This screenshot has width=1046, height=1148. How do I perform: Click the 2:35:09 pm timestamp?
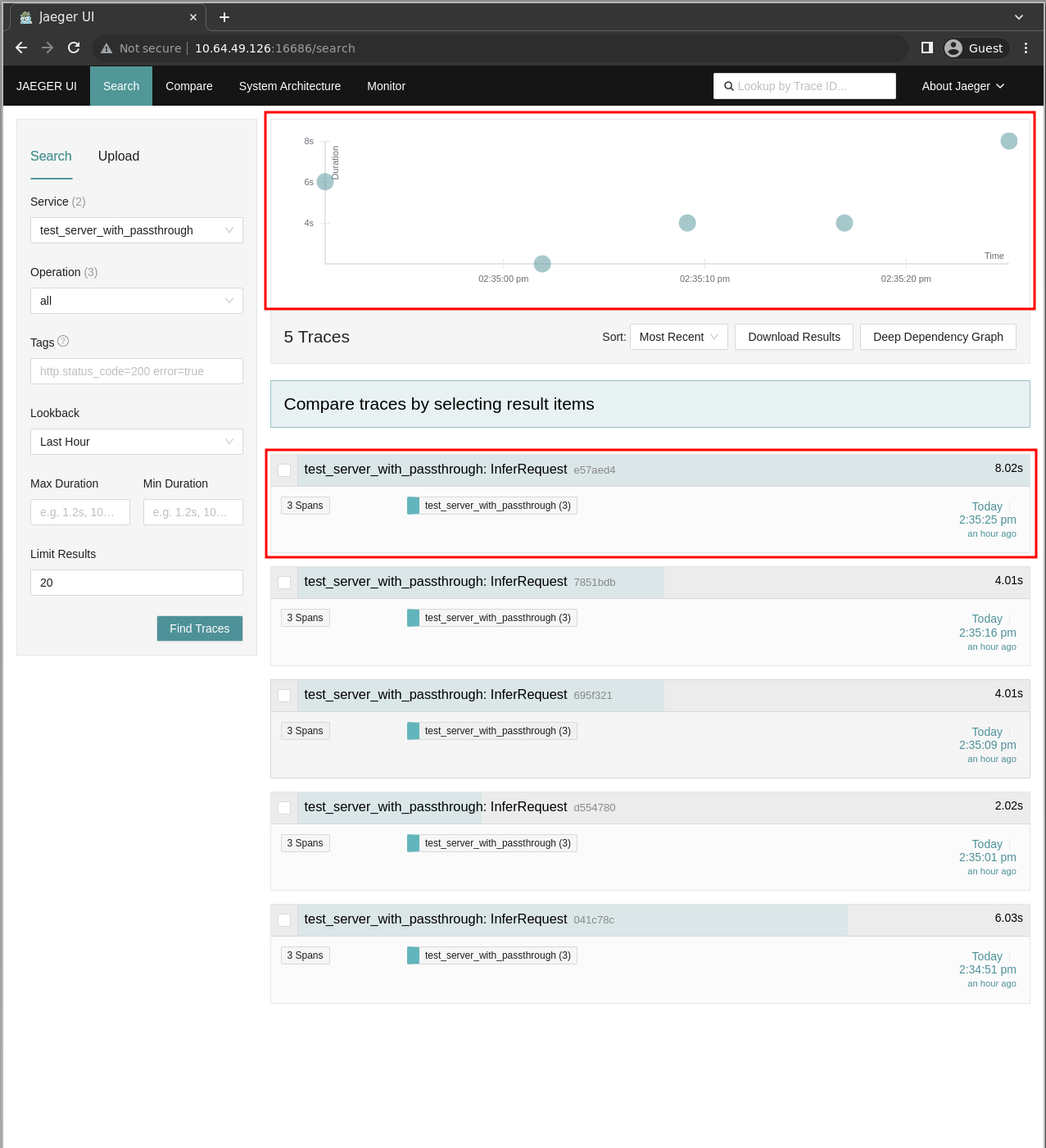[x=988, y=745]
